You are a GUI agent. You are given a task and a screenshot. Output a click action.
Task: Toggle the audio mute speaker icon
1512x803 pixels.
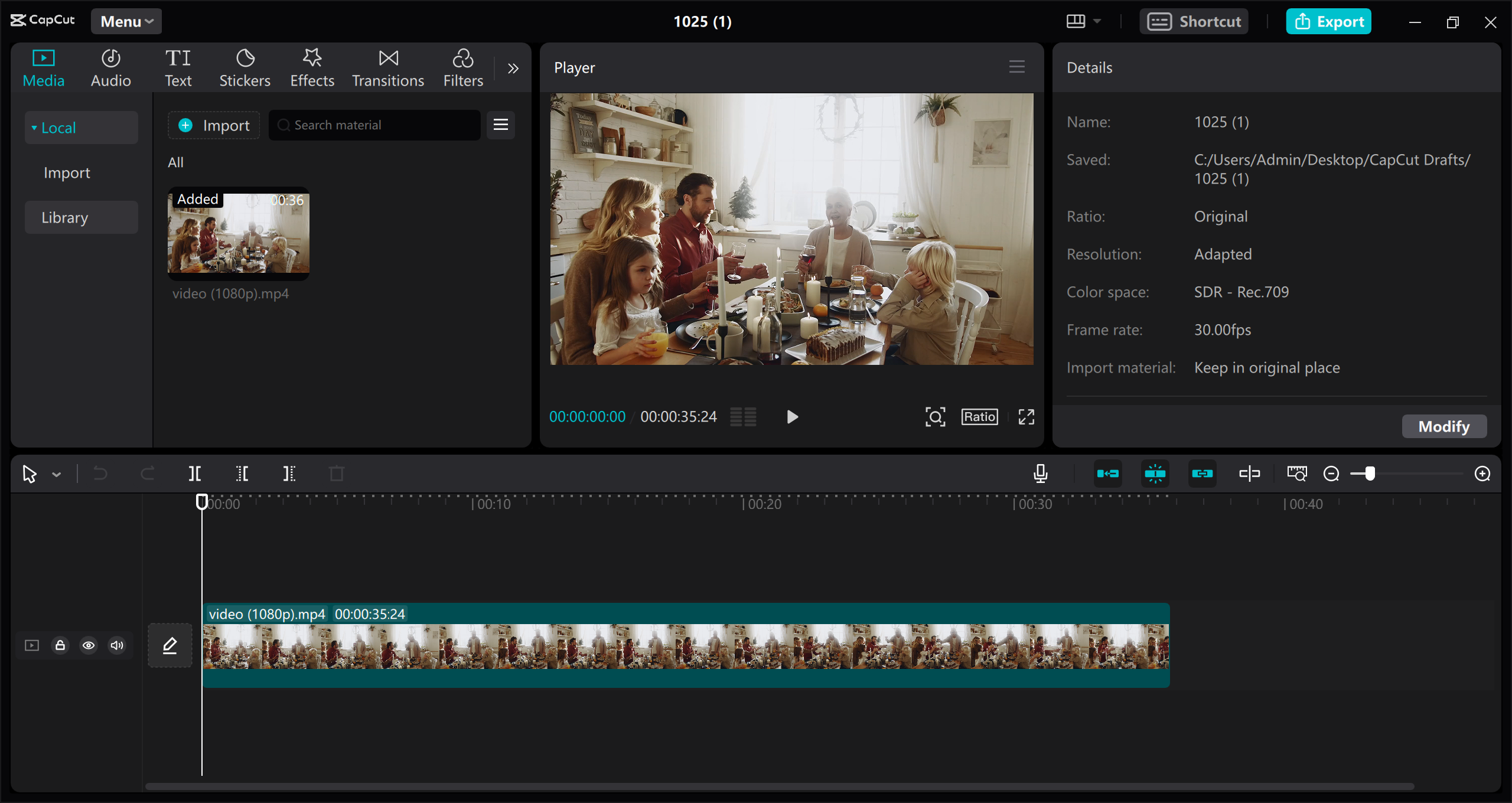click(x=117, y=645)
